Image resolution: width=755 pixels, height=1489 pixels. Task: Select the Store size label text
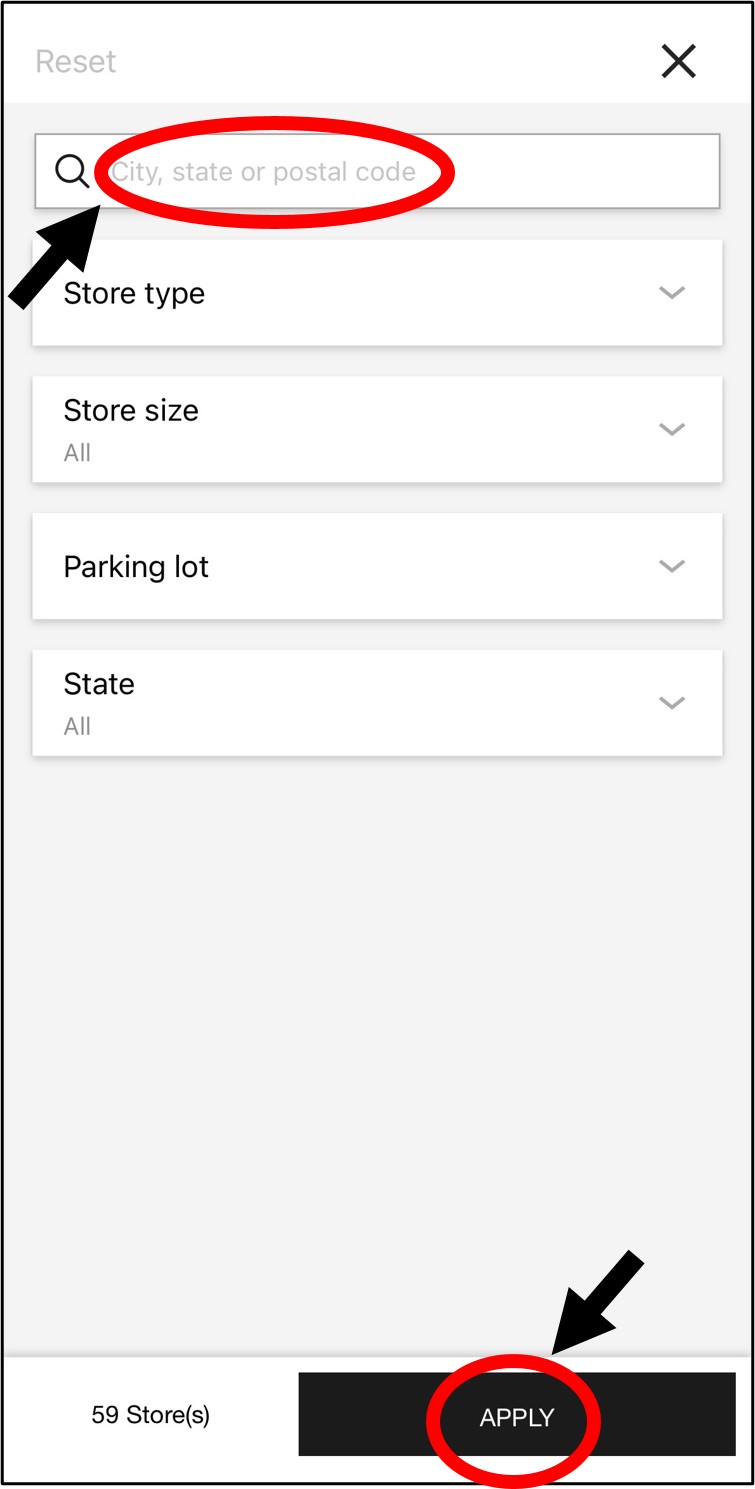tap(131, 410)
